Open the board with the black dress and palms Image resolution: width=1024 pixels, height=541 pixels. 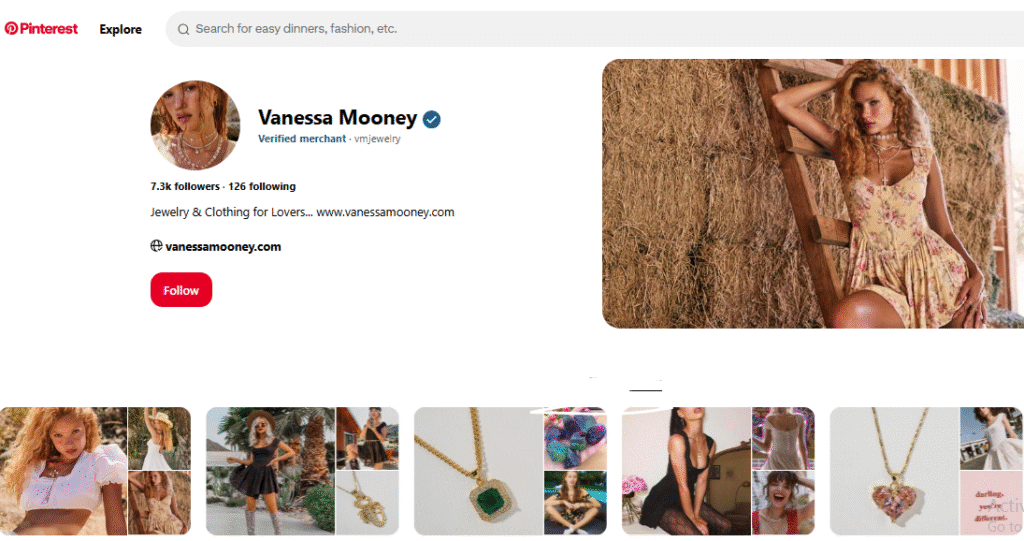tap(302, 471)
